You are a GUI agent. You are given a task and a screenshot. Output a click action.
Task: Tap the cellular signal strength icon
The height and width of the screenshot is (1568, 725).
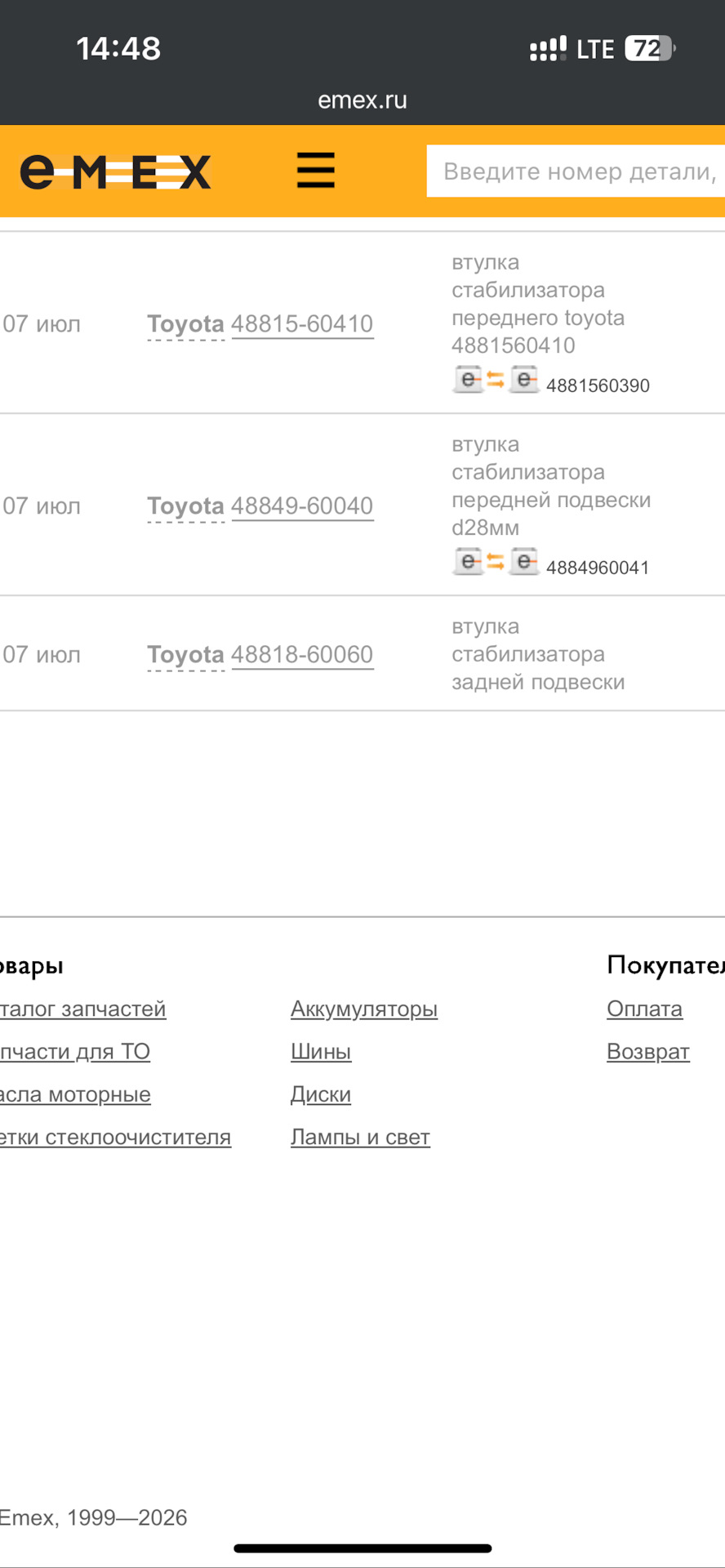click(x=548, y=49)
